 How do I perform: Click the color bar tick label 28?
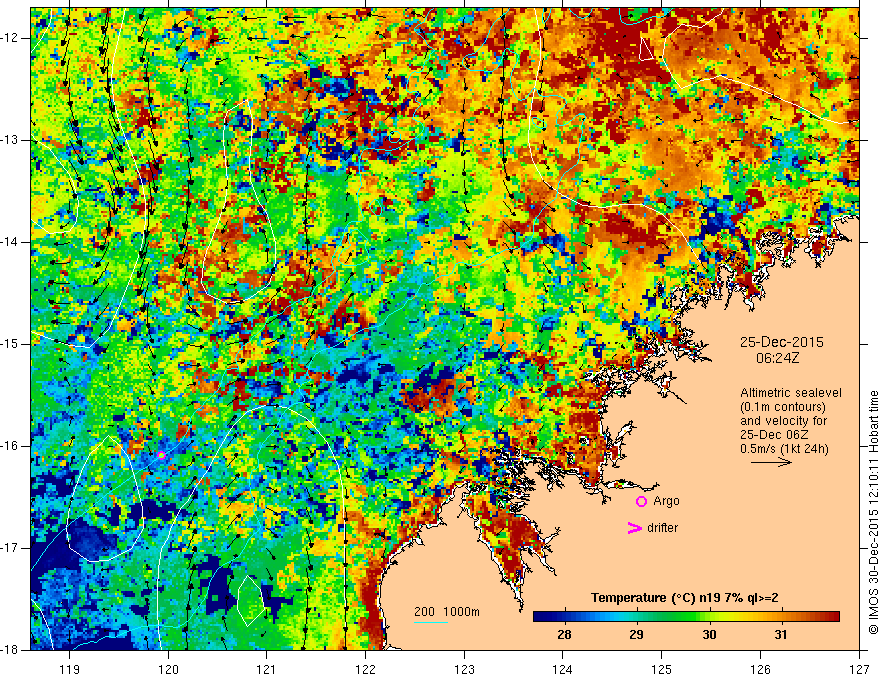click(564, 635)
